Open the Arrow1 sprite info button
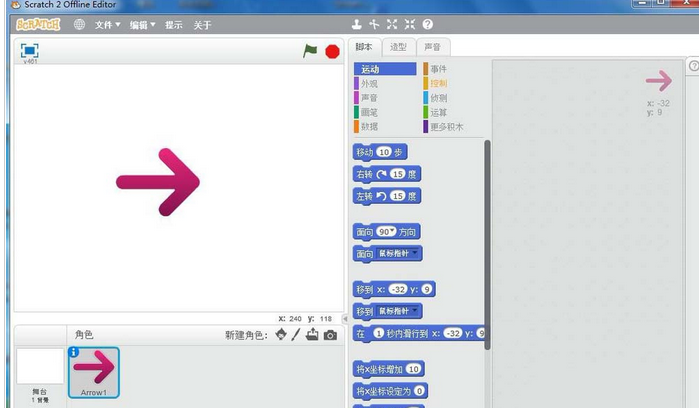The image size is (699, 408). pos(74,352)
